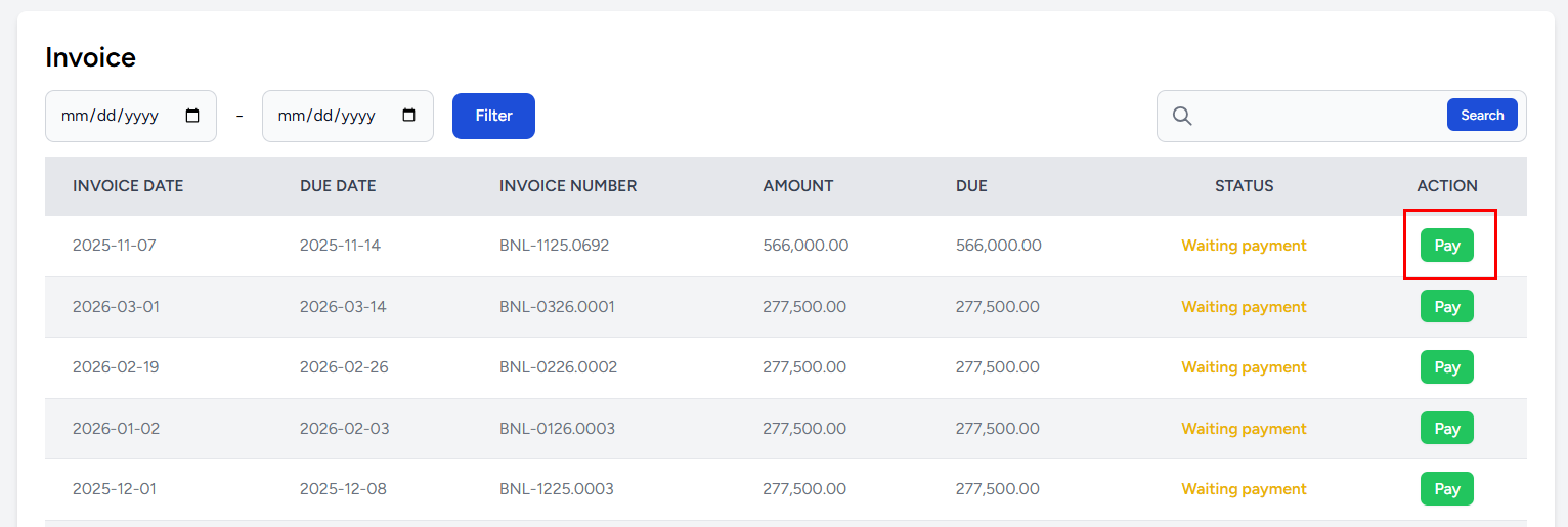Click inside the start date input field
The image size is (1568, 527).
[110, 115]
